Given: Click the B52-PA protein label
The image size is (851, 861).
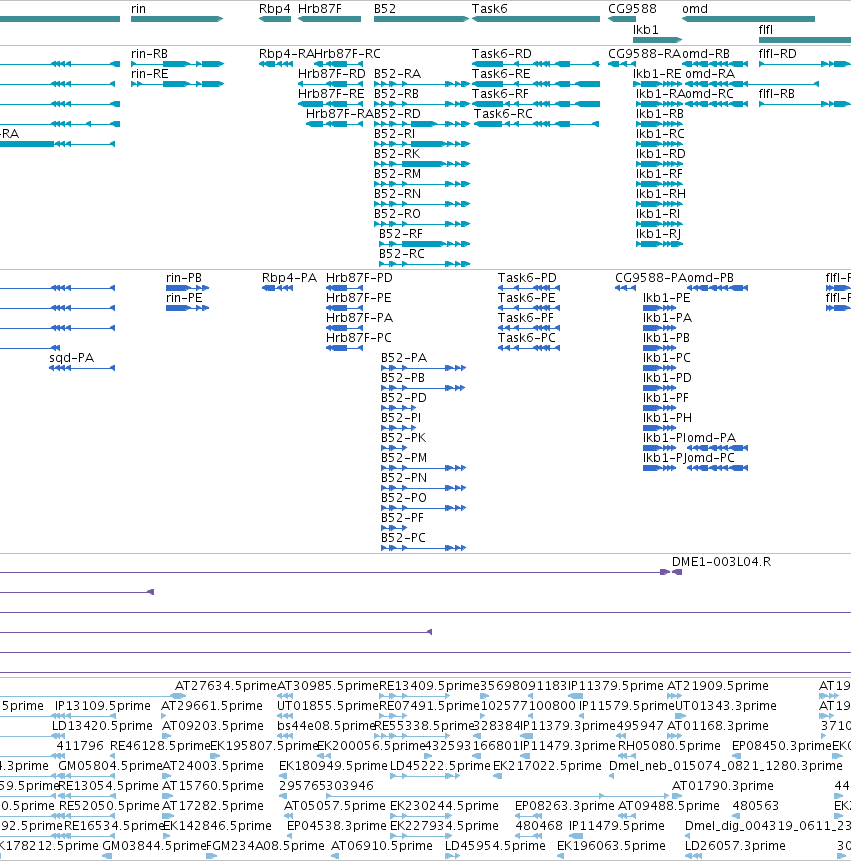Looking at the screenshot, I should point(404,358).
